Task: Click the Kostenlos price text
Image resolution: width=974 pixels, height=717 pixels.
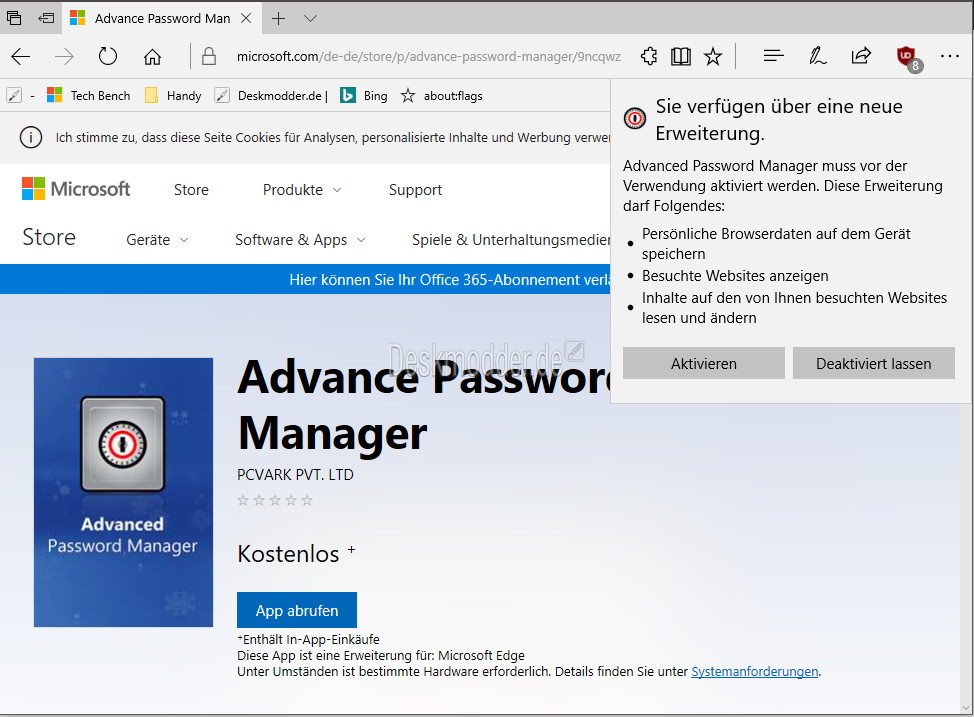Action: pyautogui.click(x=288, y=554)
